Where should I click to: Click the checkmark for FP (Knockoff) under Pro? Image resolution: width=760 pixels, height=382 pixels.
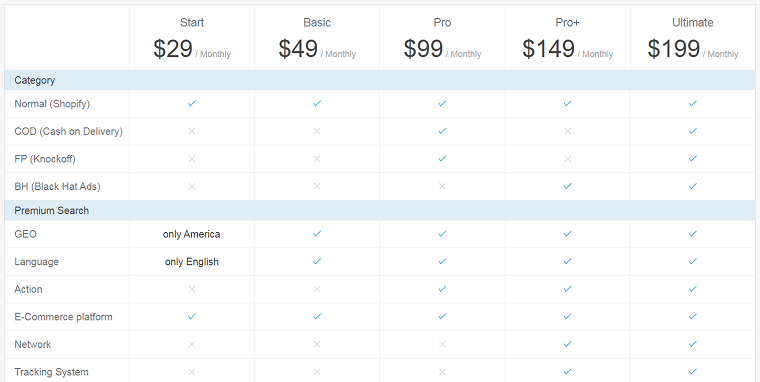click(x=442, y=159)
